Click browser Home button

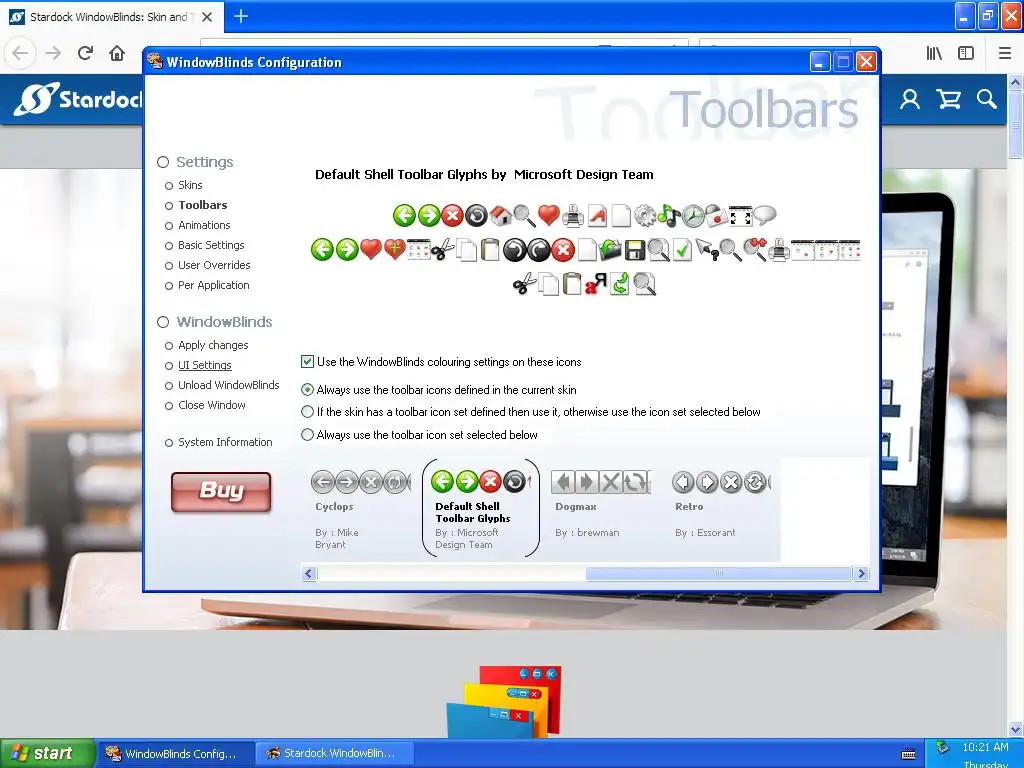(x=117, y=53)
